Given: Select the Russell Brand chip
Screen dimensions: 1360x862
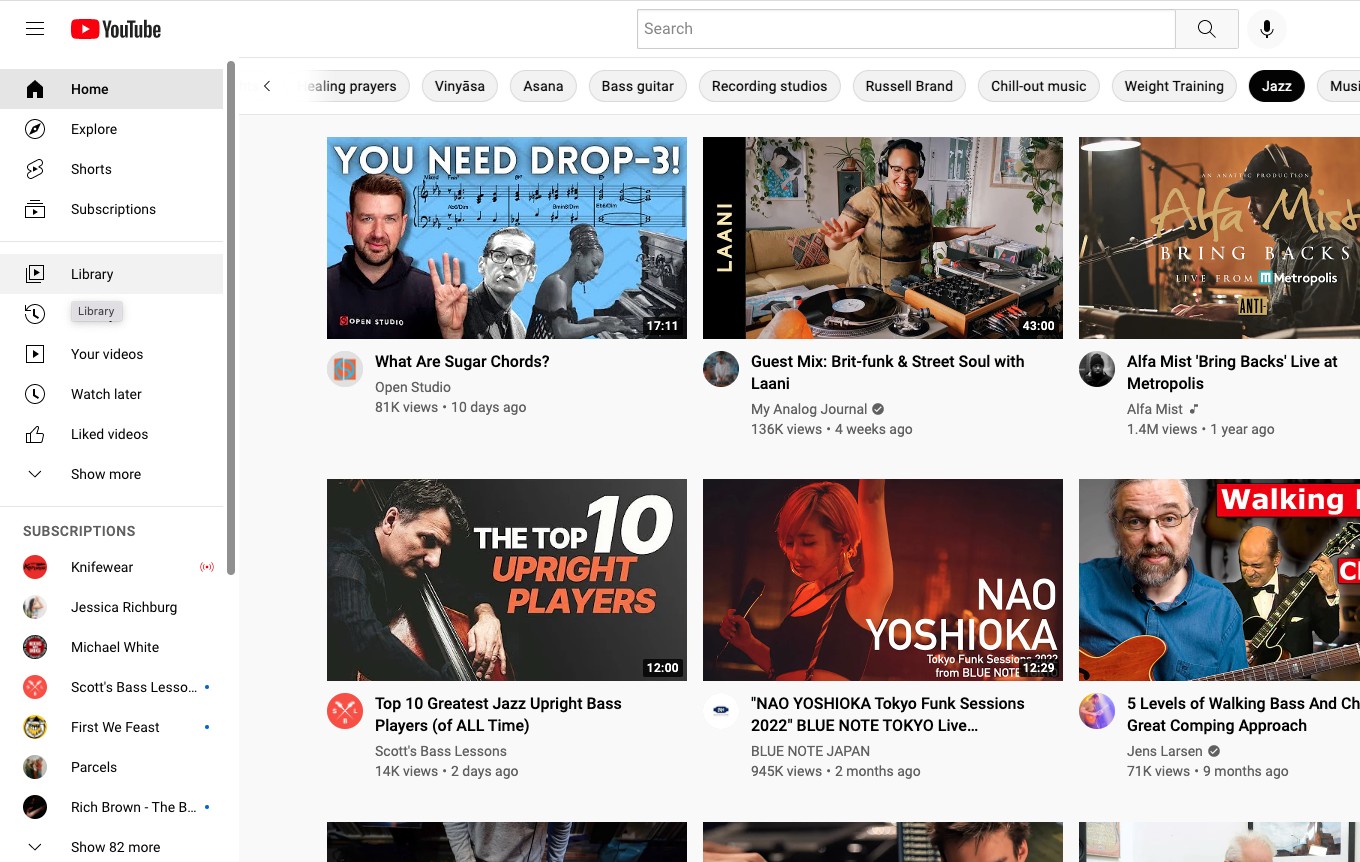Looking at the screenshot, I should coord(909,86).
